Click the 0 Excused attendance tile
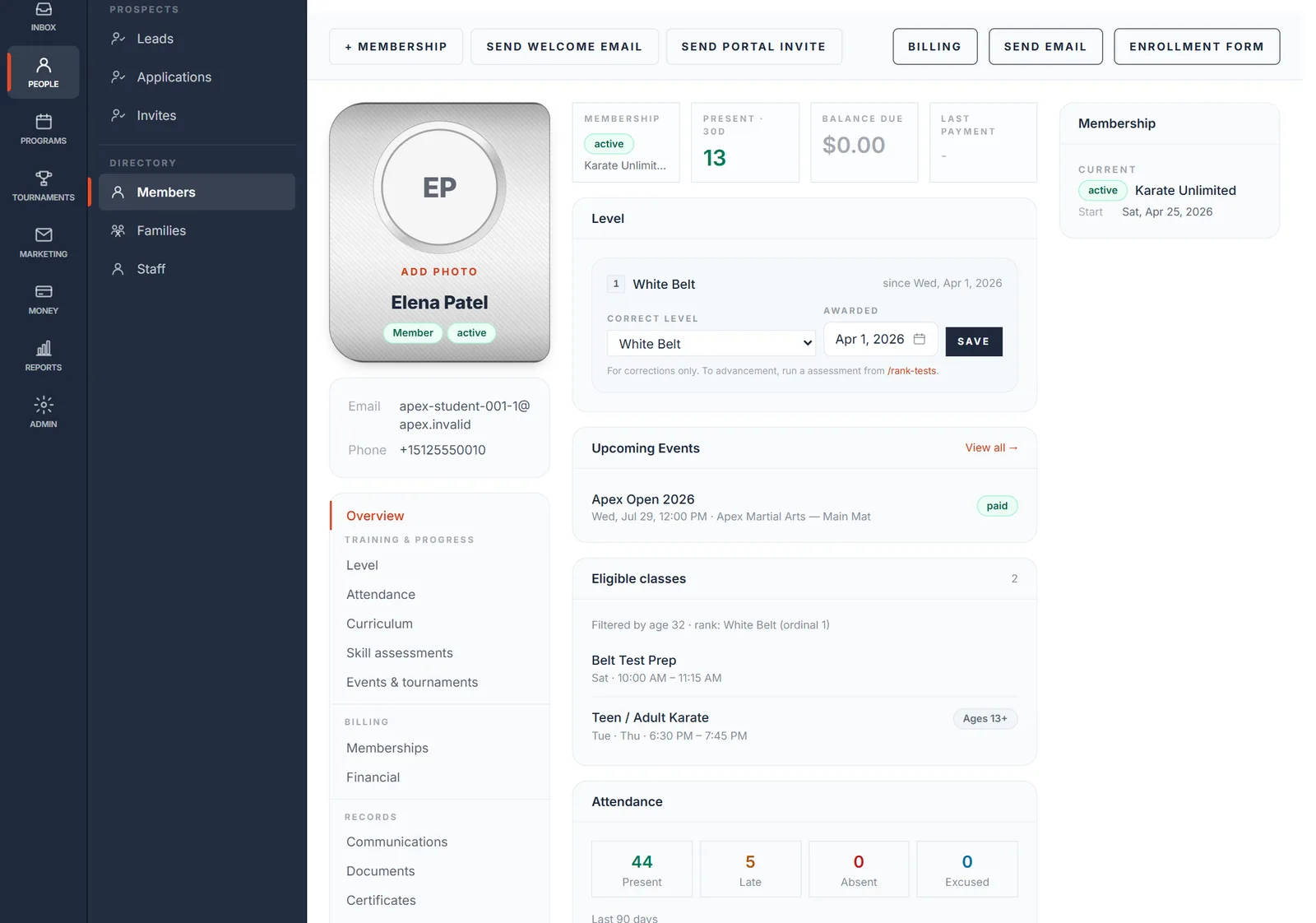This screenshot has width=1316, height=923. [x=967, y=869]
